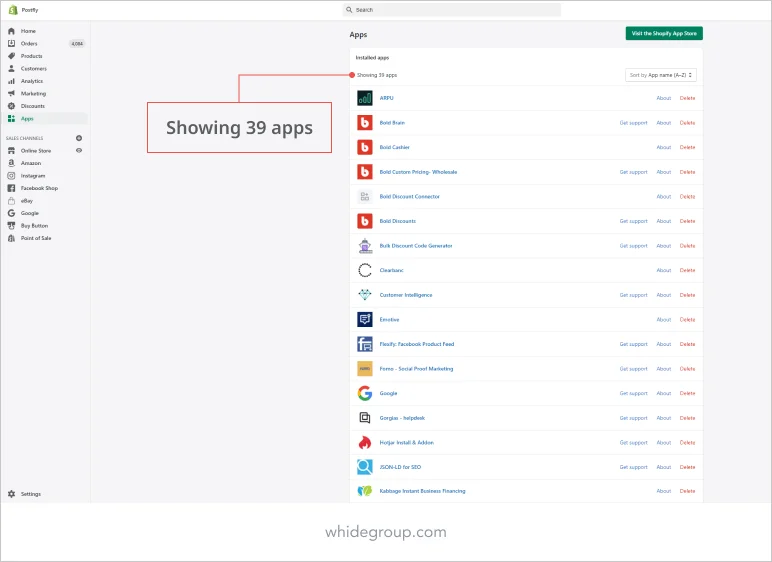Click the Bold Custom Pricing app icon
This screenshot has width=772, height=562.
click(x=364, y=172)
